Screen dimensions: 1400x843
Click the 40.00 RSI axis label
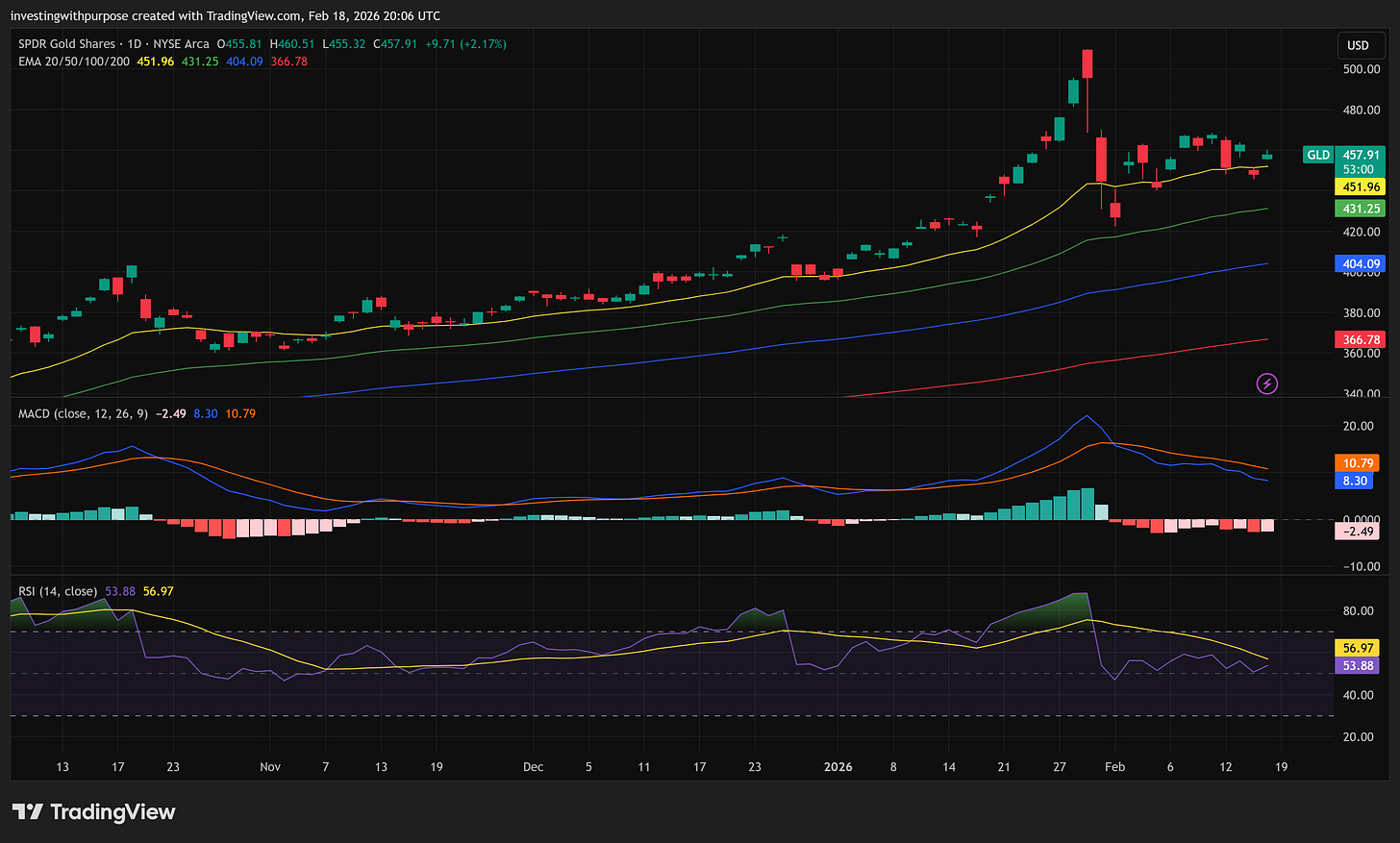(x=1358, y=695)
